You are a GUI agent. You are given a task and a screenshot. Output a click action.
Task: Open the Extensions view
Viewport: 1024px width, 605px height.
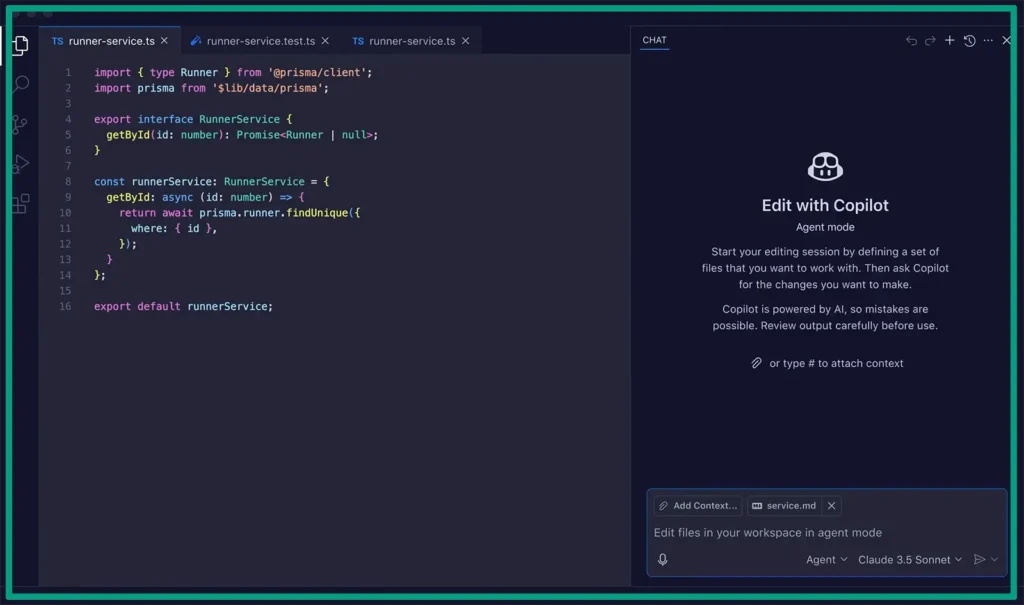coord(20,202)
